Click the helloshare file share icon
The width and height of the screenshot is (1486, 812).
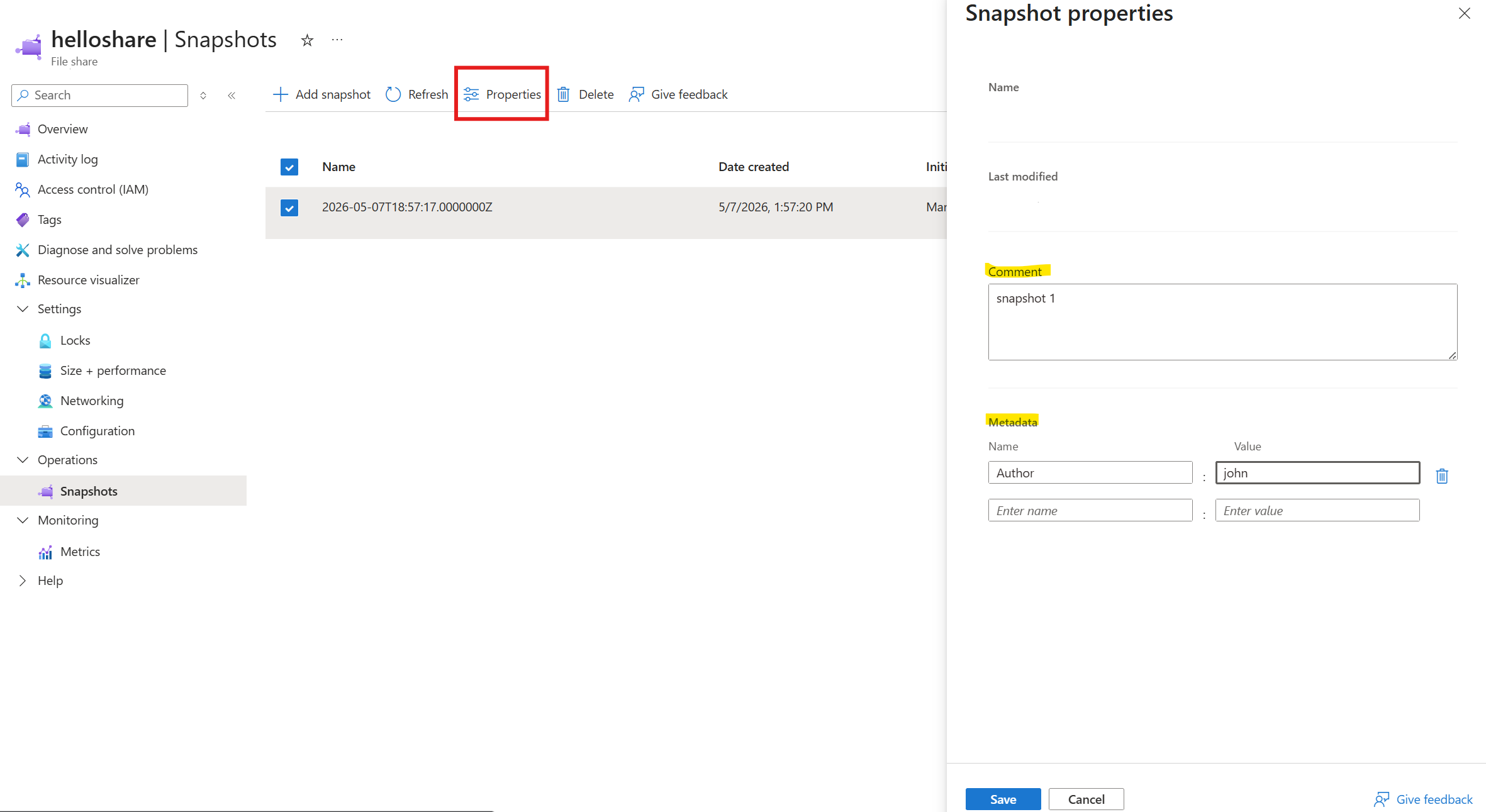click(x=28, y=47)
